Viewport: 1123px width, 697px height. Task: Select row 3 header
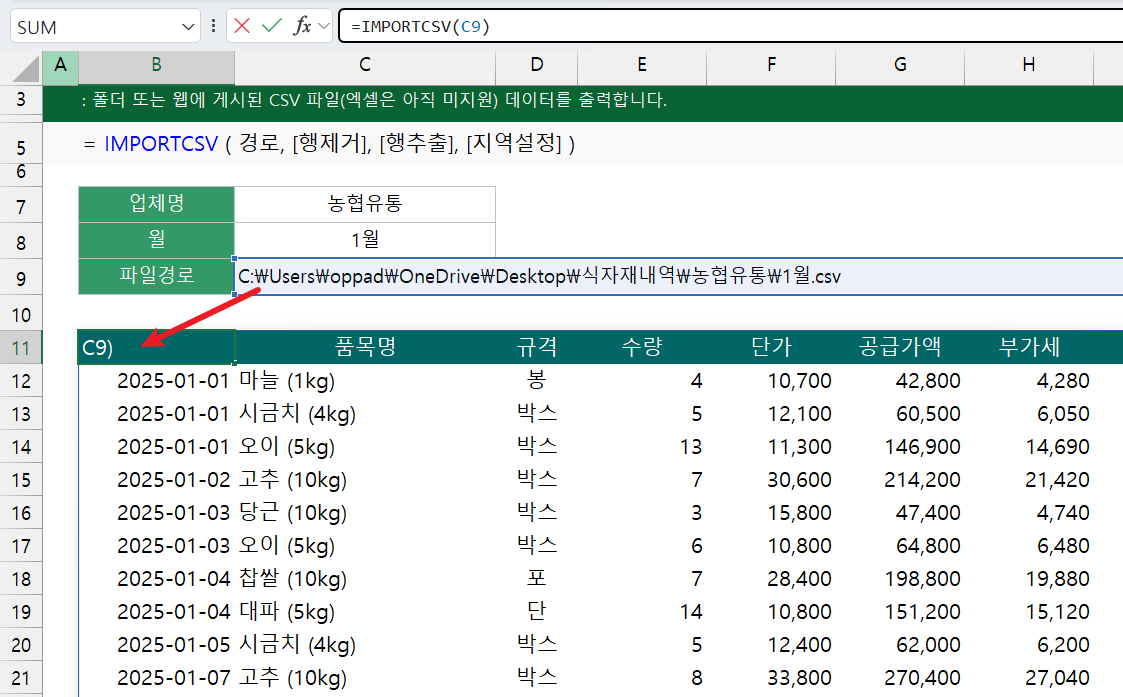[21, 100]
